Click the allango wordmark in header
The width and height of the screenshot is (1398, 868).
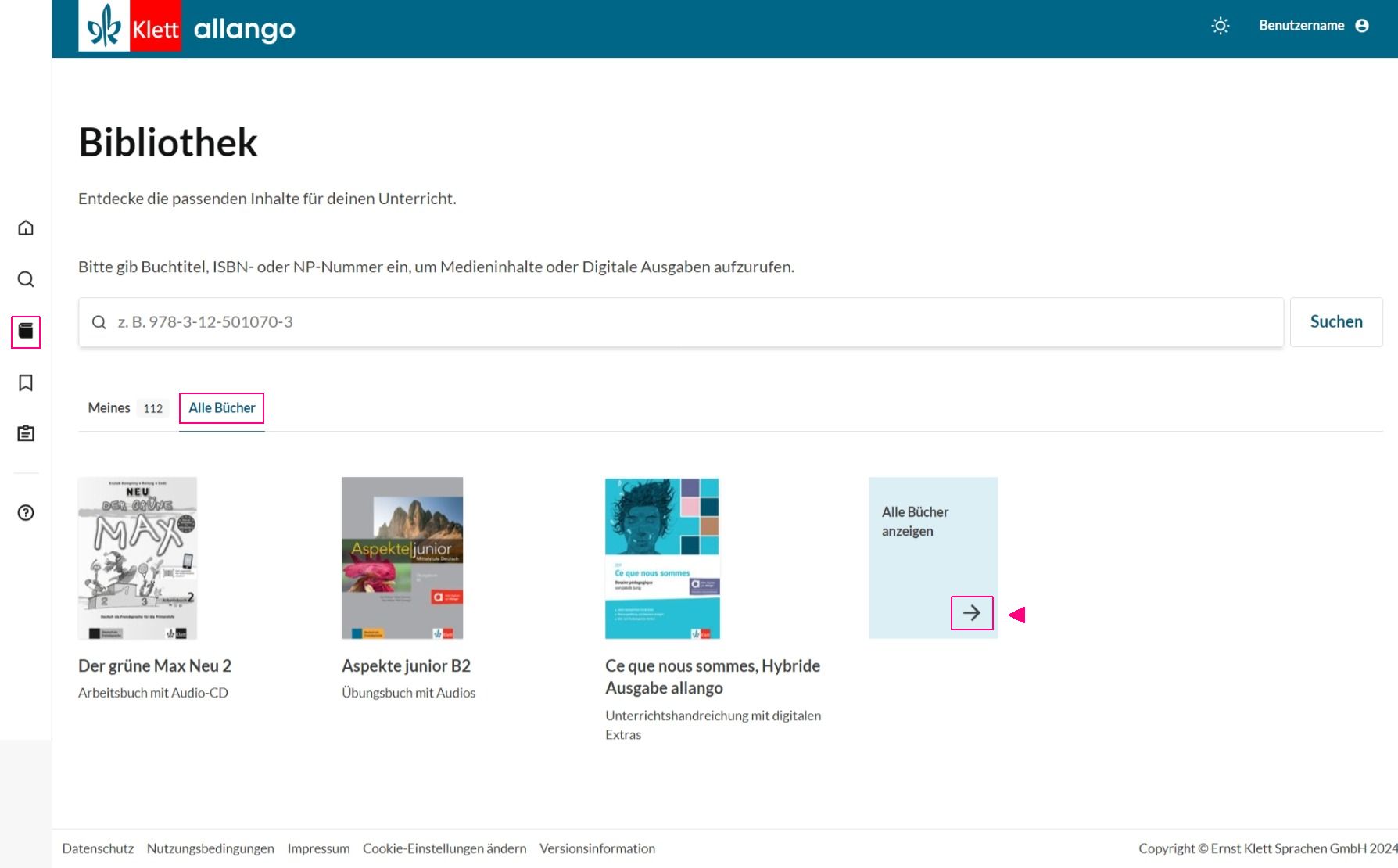tap(245, 30)
